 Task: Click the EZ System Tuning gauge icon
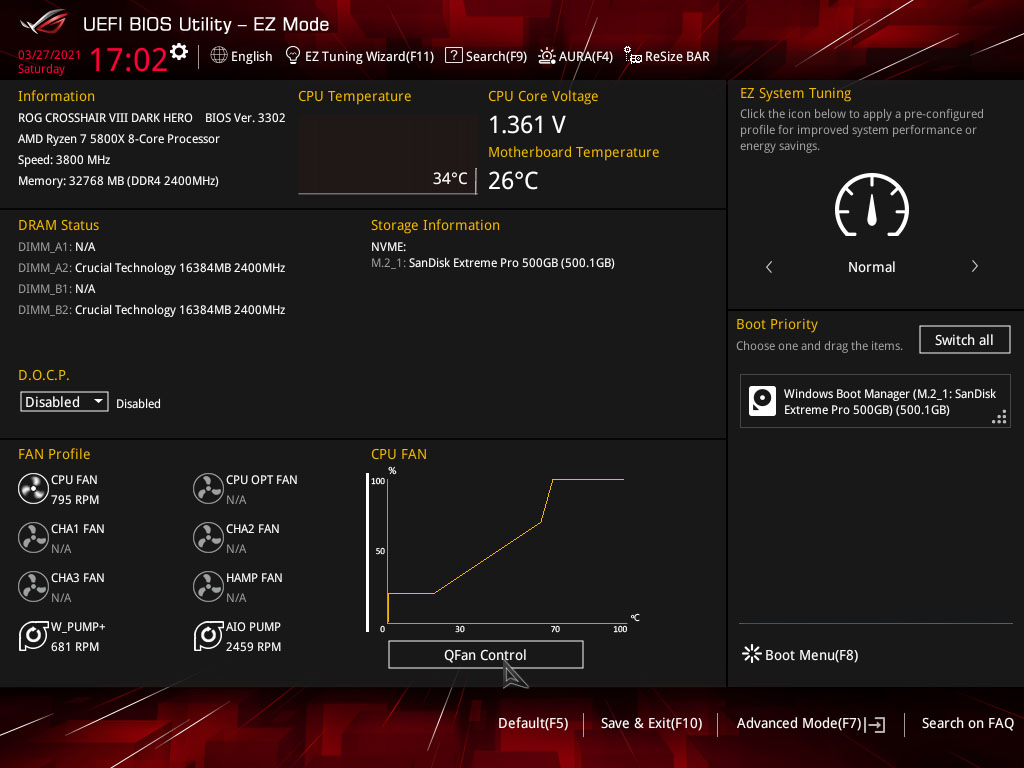(871, 205)
